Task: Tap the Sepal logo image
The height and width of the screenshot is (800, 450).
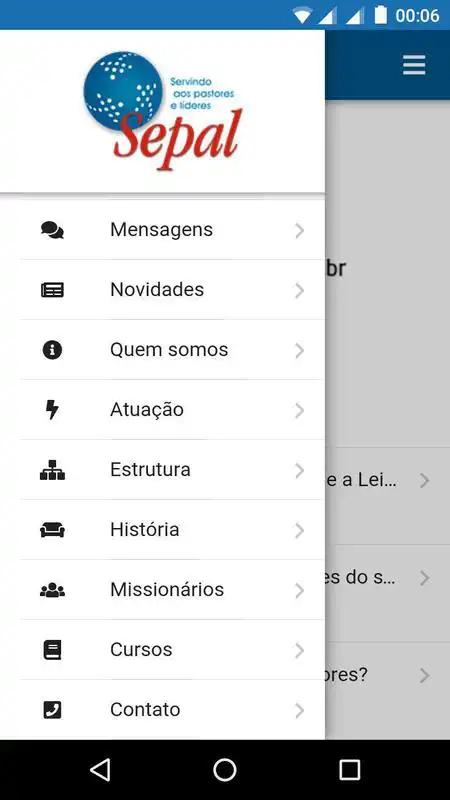Action: click(x=163, y=111)
